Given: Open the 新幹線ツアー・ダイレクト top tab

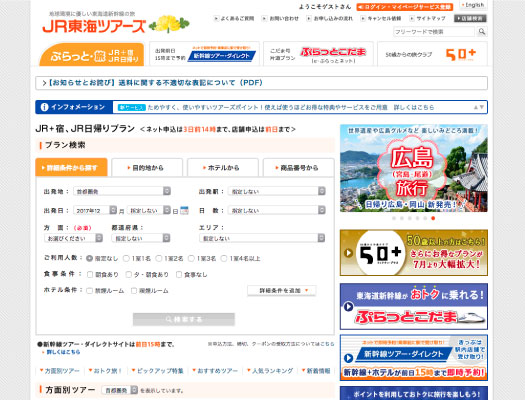Looking at the screenshot, I should [205, 54].
